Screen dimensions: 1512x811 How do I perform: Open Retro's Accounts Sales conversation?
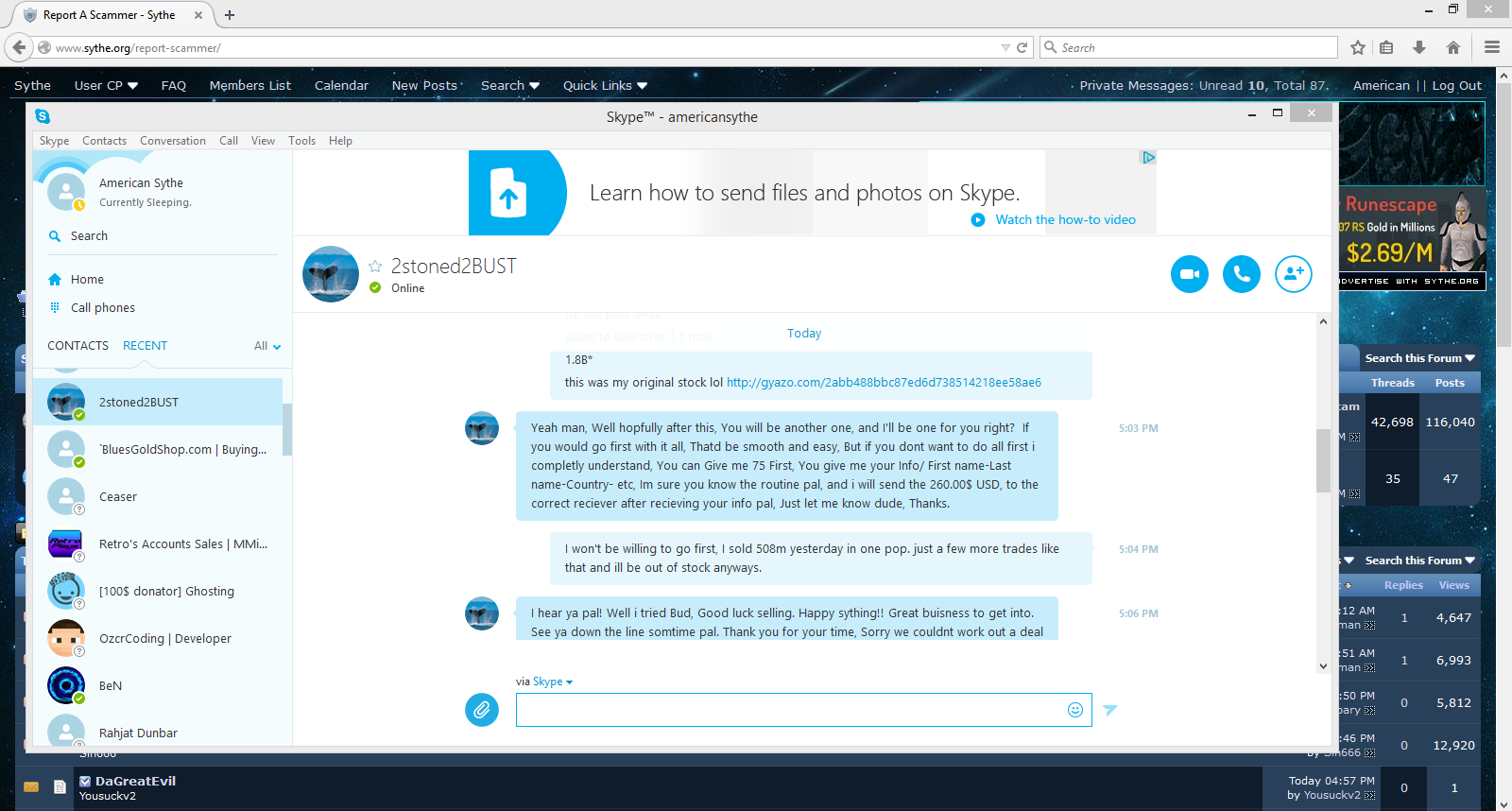pyautogui.click(x=158, y=544)
